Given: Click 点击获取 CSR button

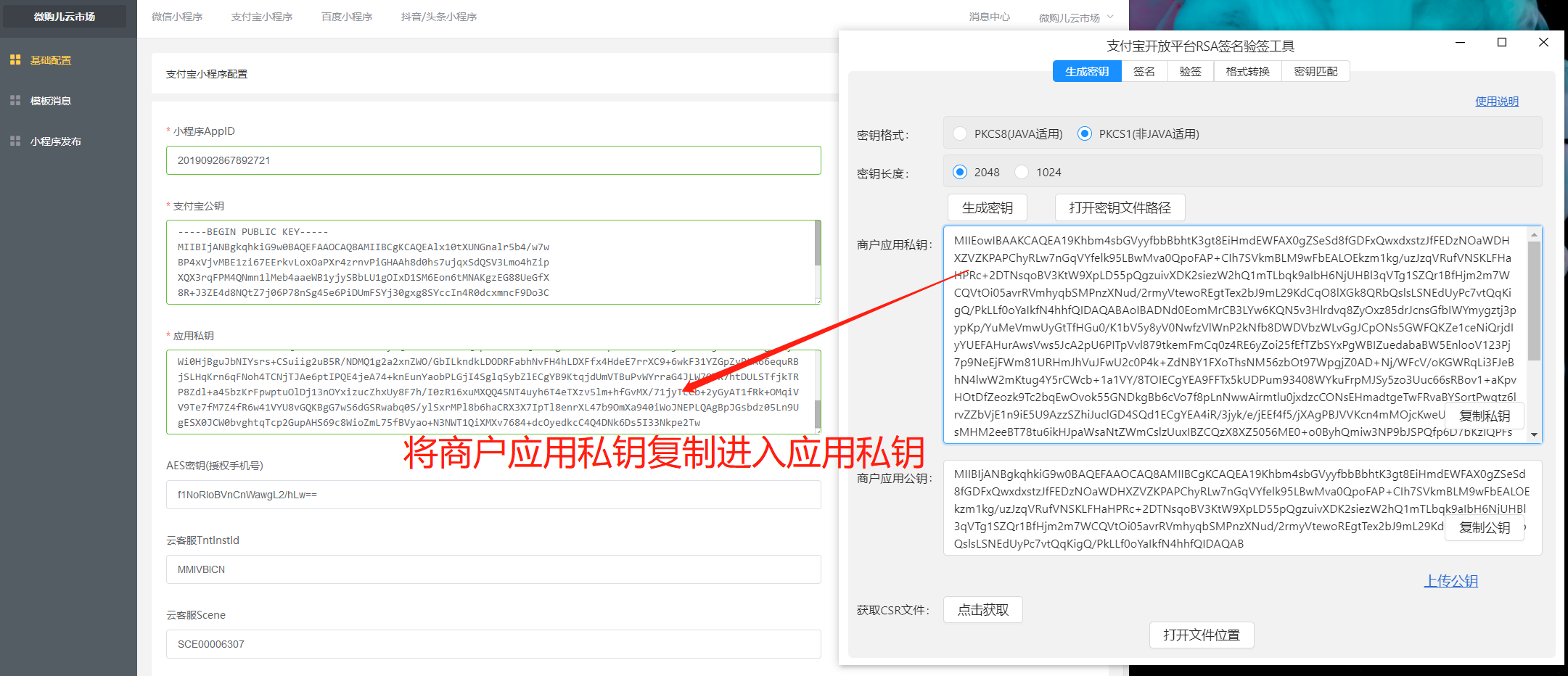Looking at the screenshot, I should point(983,610).
